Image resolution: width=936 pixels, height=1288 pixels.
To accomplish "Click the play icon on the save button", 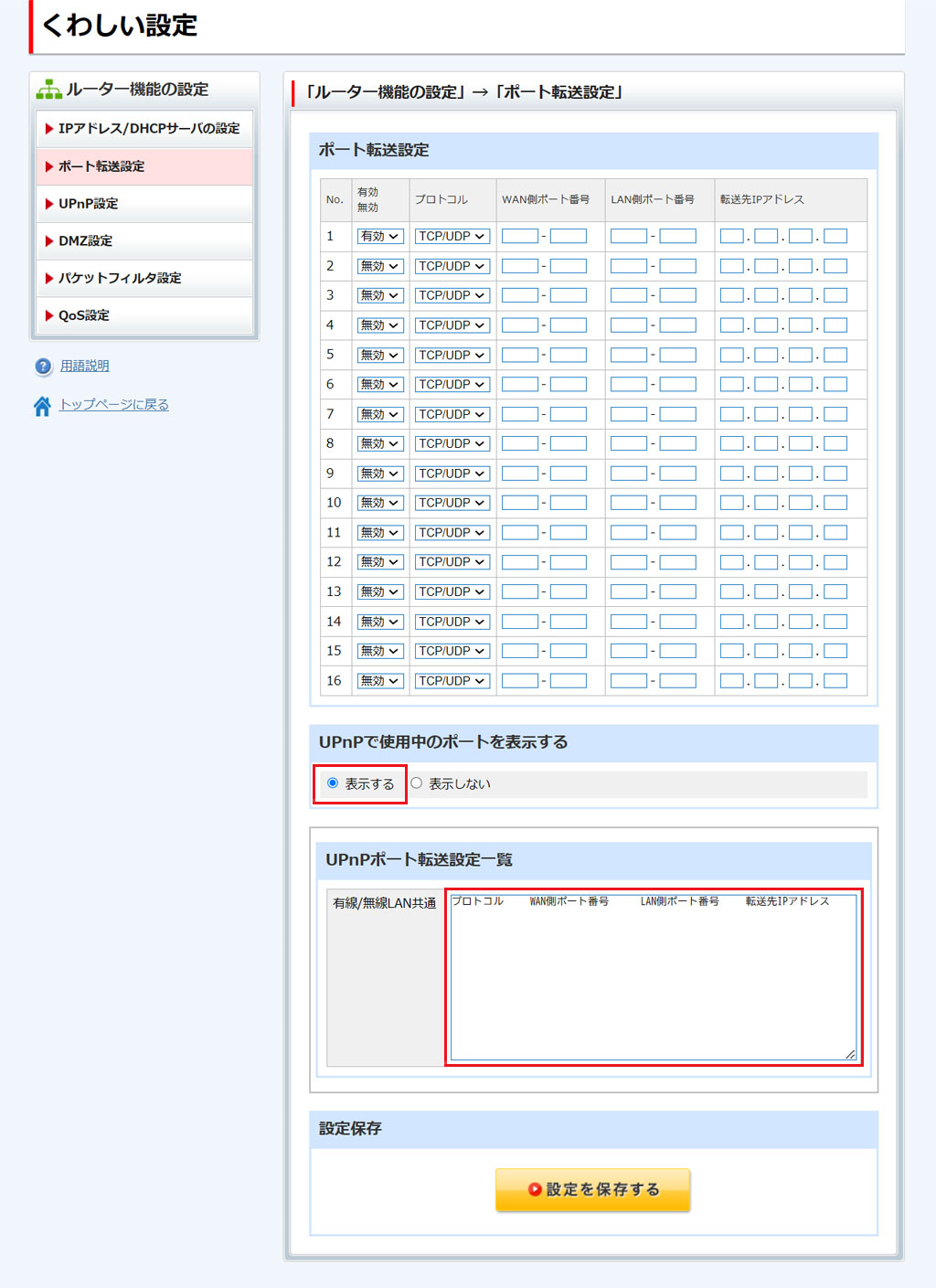I will tap(535, 1189).
